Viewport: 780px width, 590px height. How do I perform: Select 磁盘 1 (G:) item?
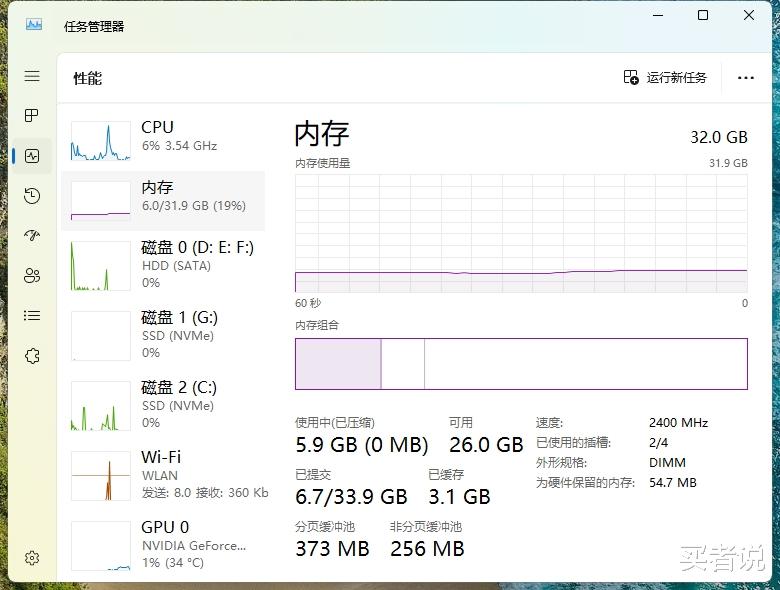[163, 335]
